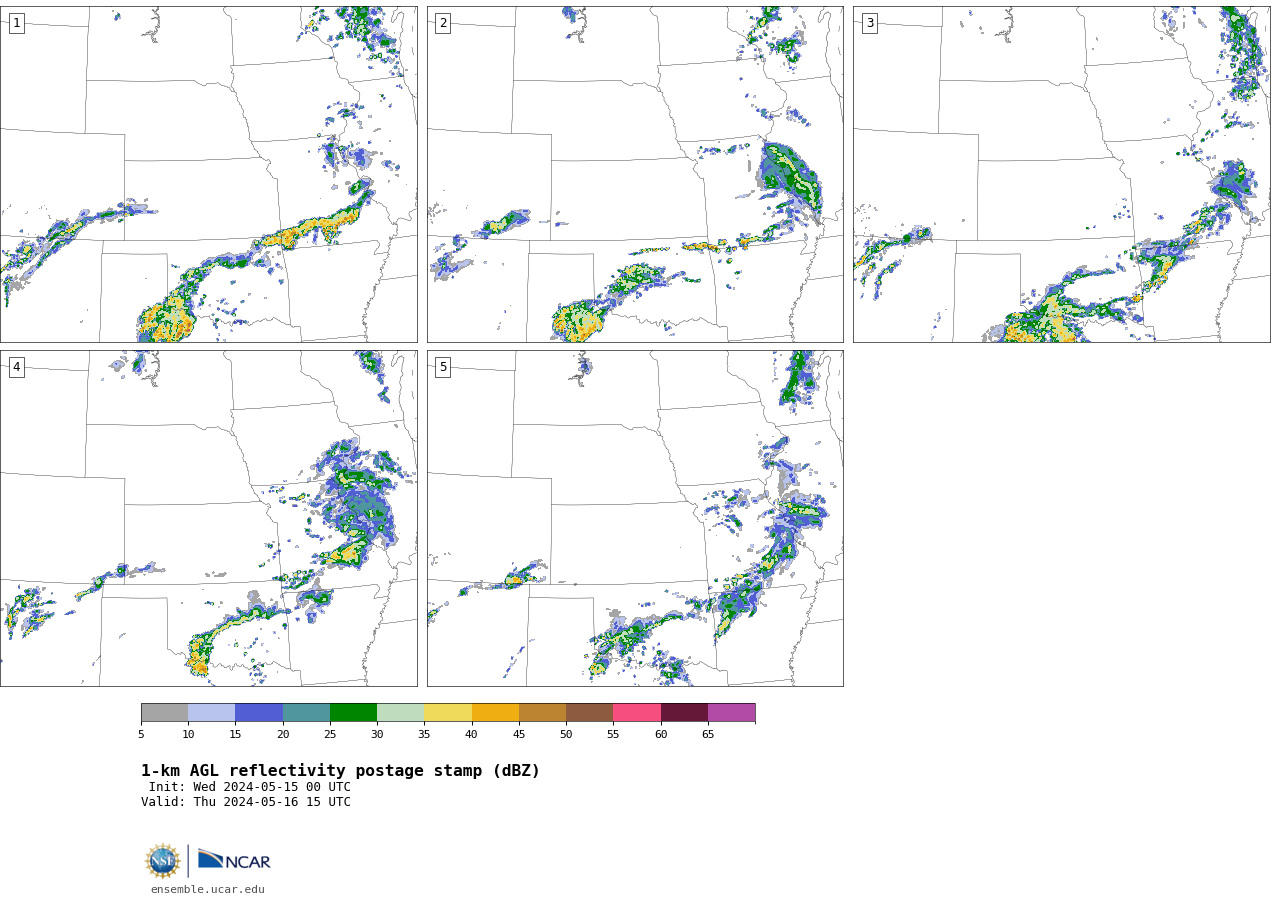The image size is (1280, 901).
Task: Click the panel 4 number label
Action: pos(16,367)
